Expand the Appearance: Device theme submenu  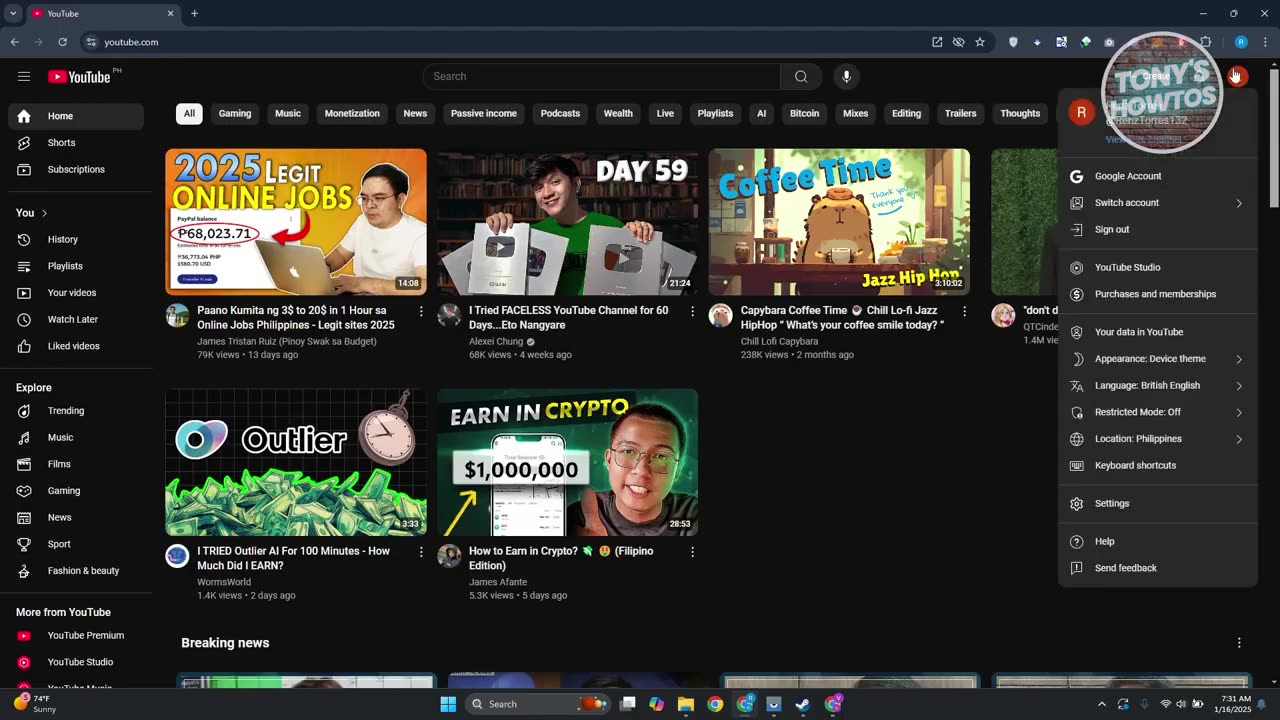click(x=1157, y=359)
